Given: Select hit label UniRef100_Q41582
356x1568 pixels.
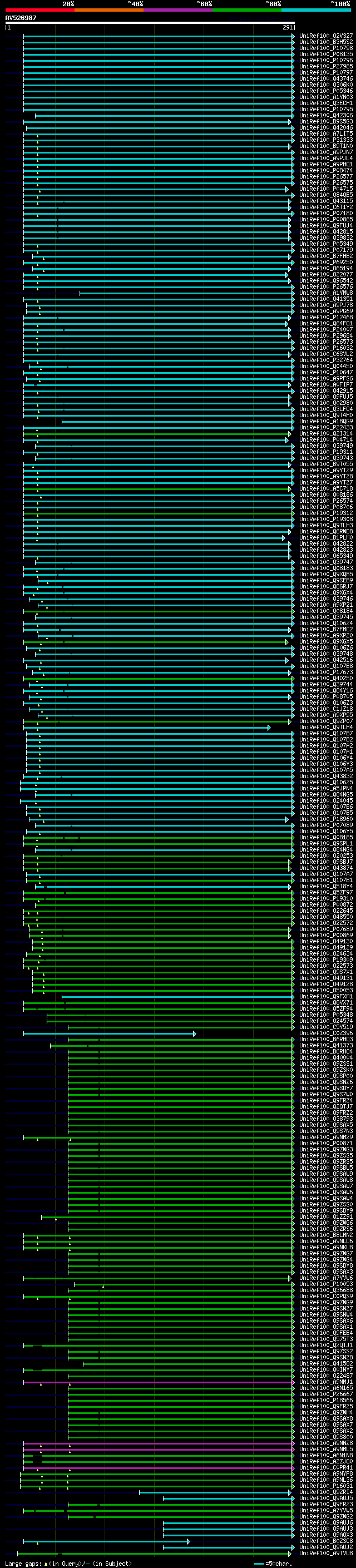Looking at the screenshot, I should 326,1363.
